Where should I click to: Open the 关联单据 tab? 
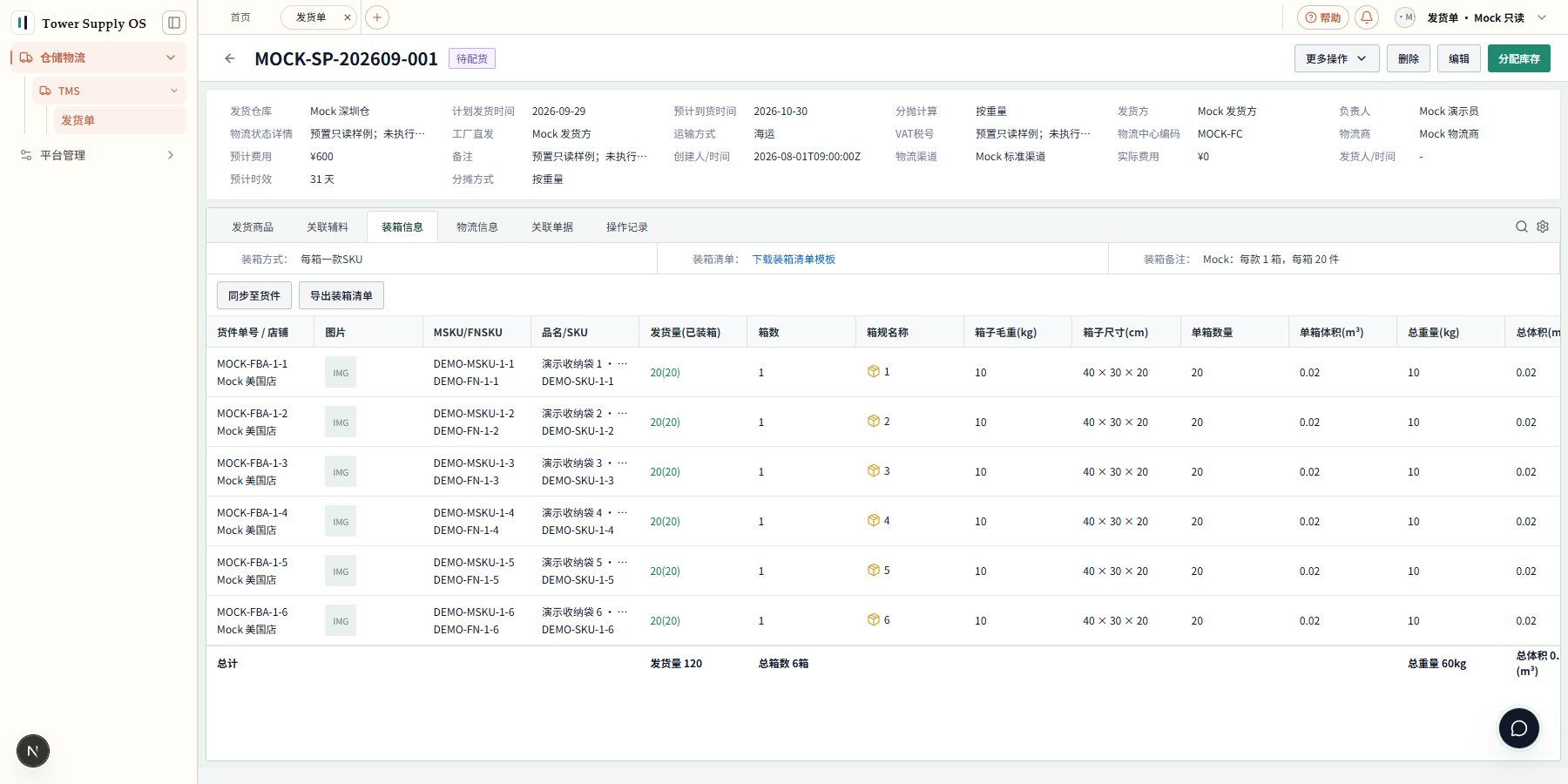552,227
